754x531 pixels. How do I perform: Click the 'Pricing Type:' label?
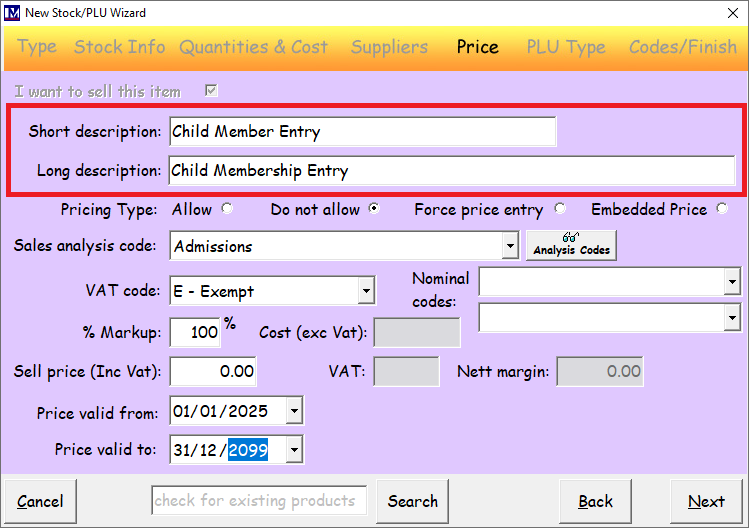[109, 210]
